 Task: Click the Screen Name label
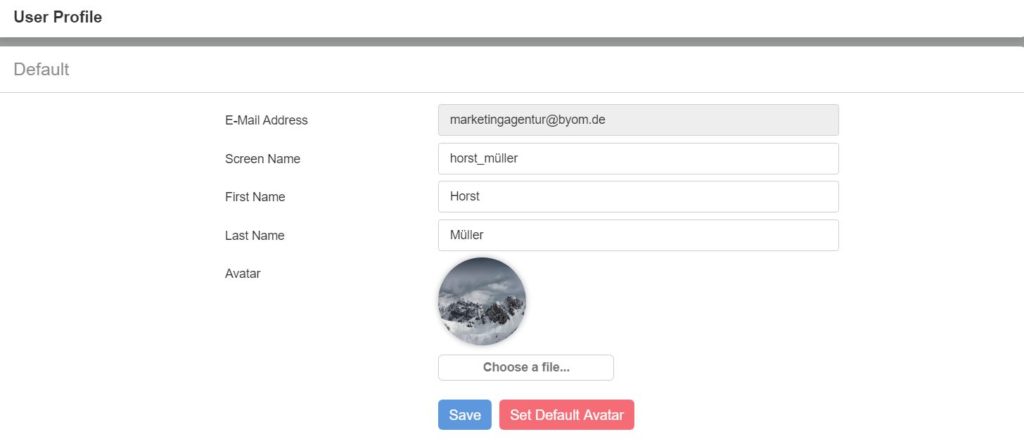click(x=263, y=159)
